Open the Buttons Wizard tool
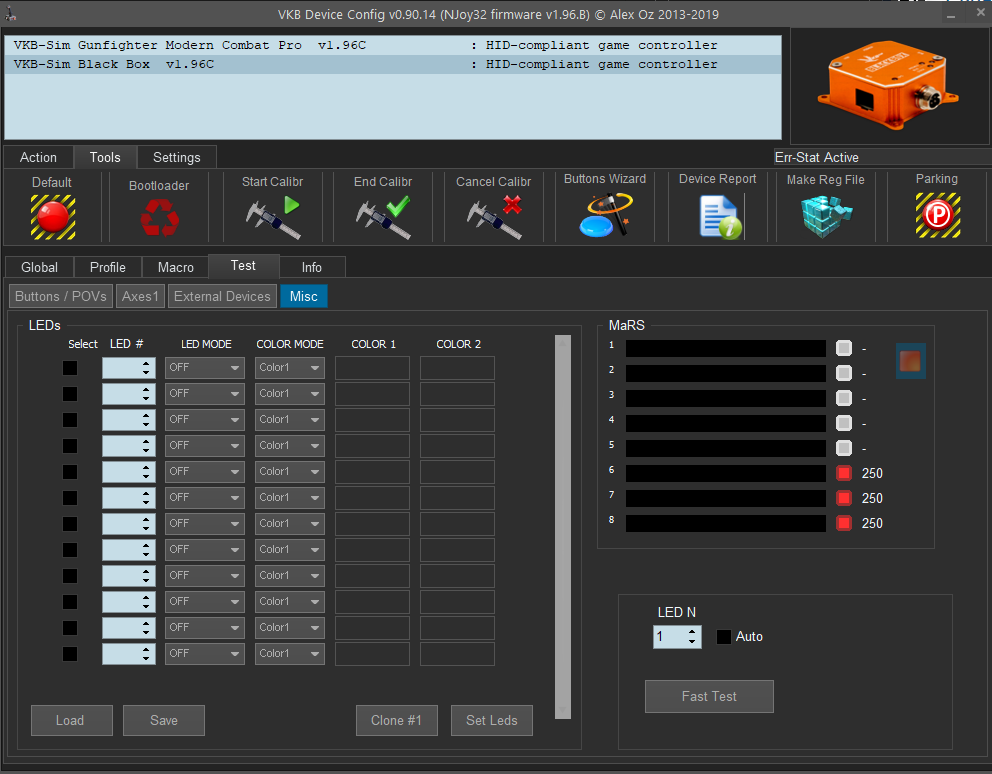The width and height of the screenshot is (992, 774). coord(605,215)
